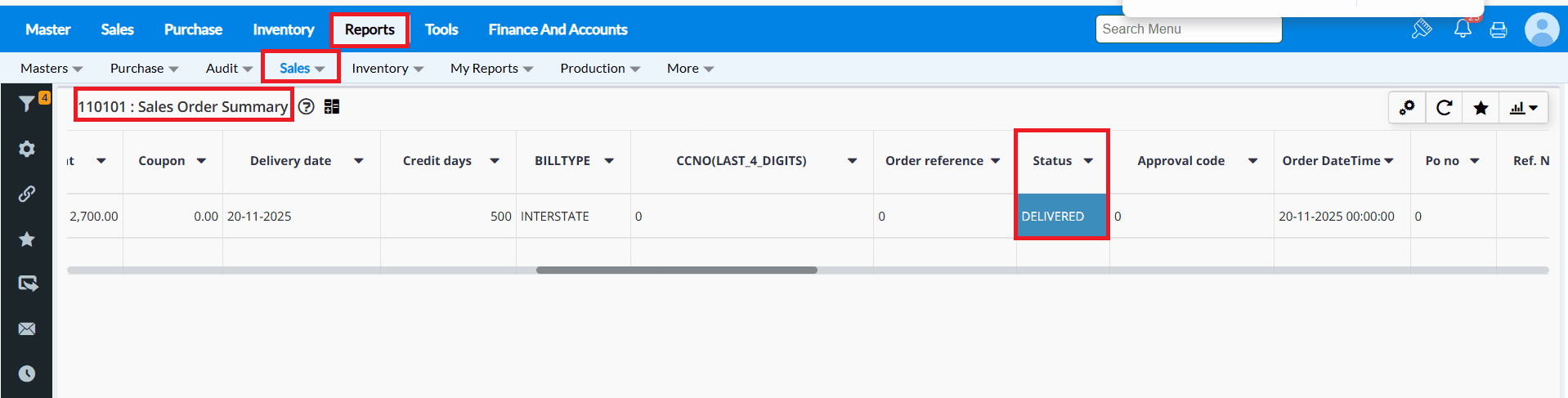1568x398 pixels.
Task: Expand the Status column filter arrow
Action: point(1088,161)
